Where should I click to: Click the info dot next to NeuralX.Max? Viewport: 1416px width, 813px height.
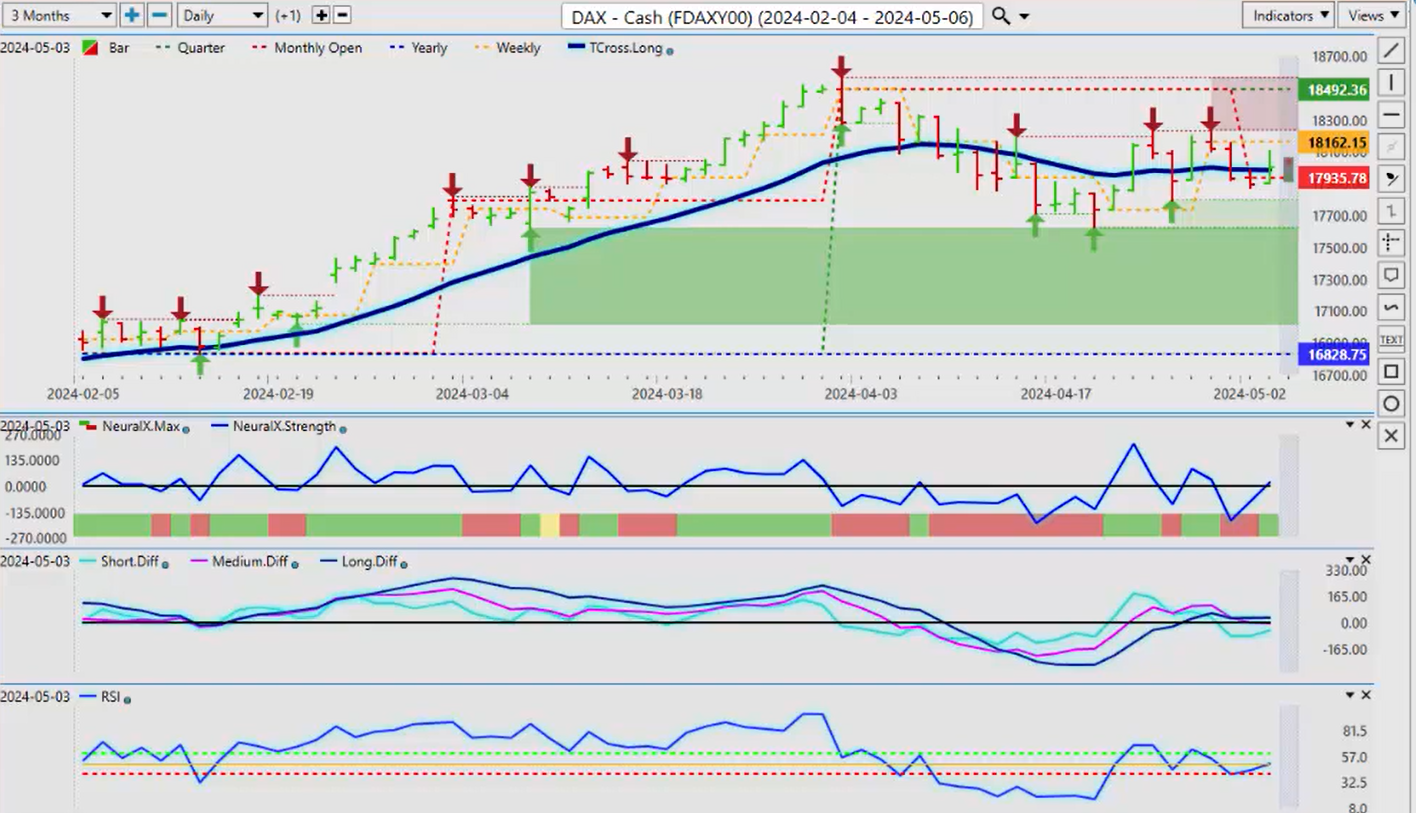tap(186, 429)
